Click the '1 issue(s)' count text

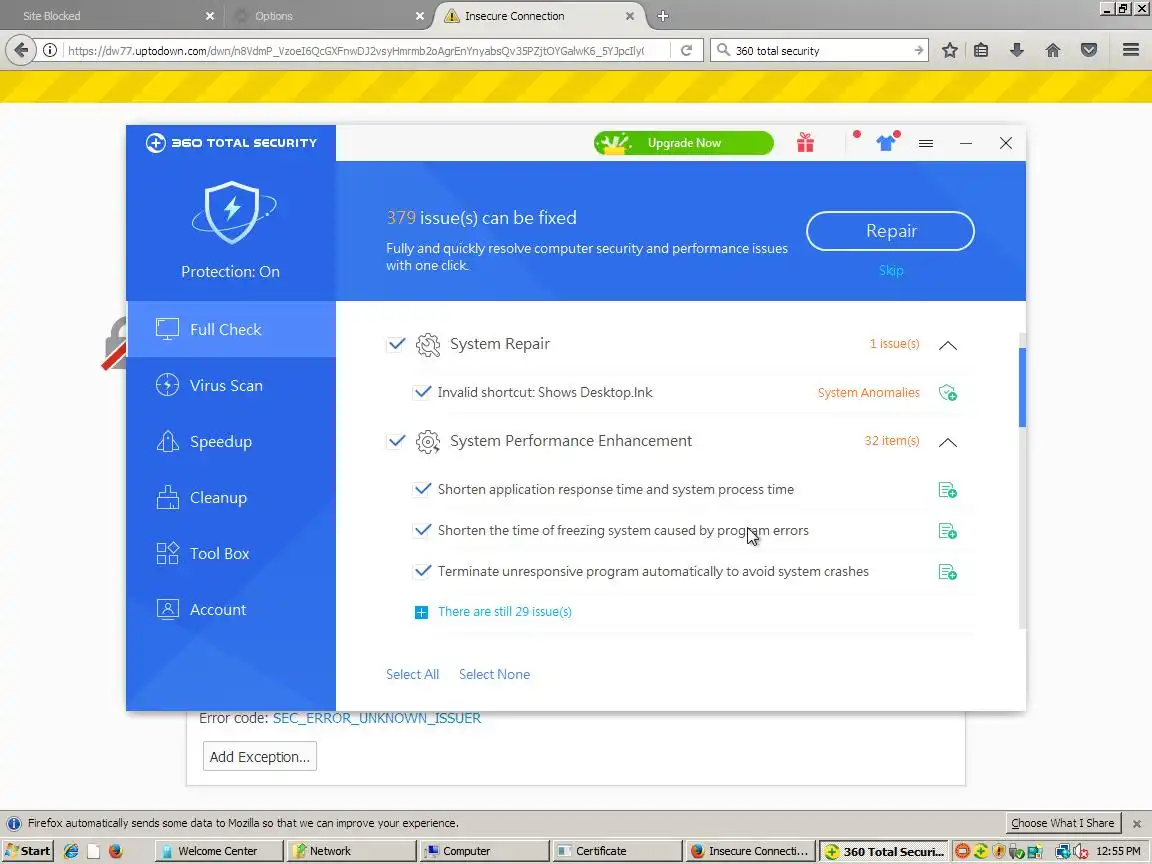click(x=894, y=344)
